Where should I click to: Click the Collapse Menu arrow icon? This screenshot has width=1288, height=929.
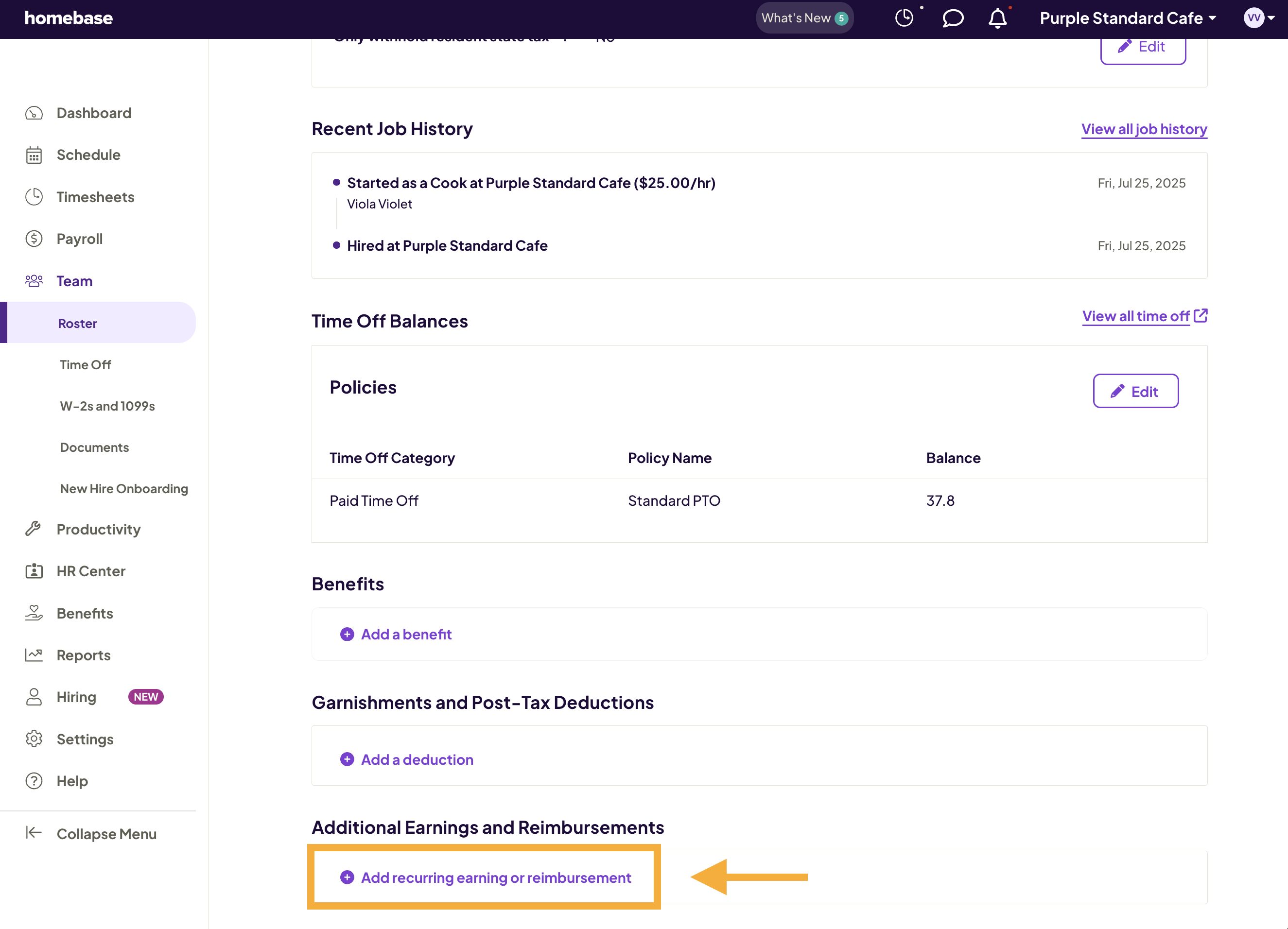pyautogui.click(x=34, y=833)
